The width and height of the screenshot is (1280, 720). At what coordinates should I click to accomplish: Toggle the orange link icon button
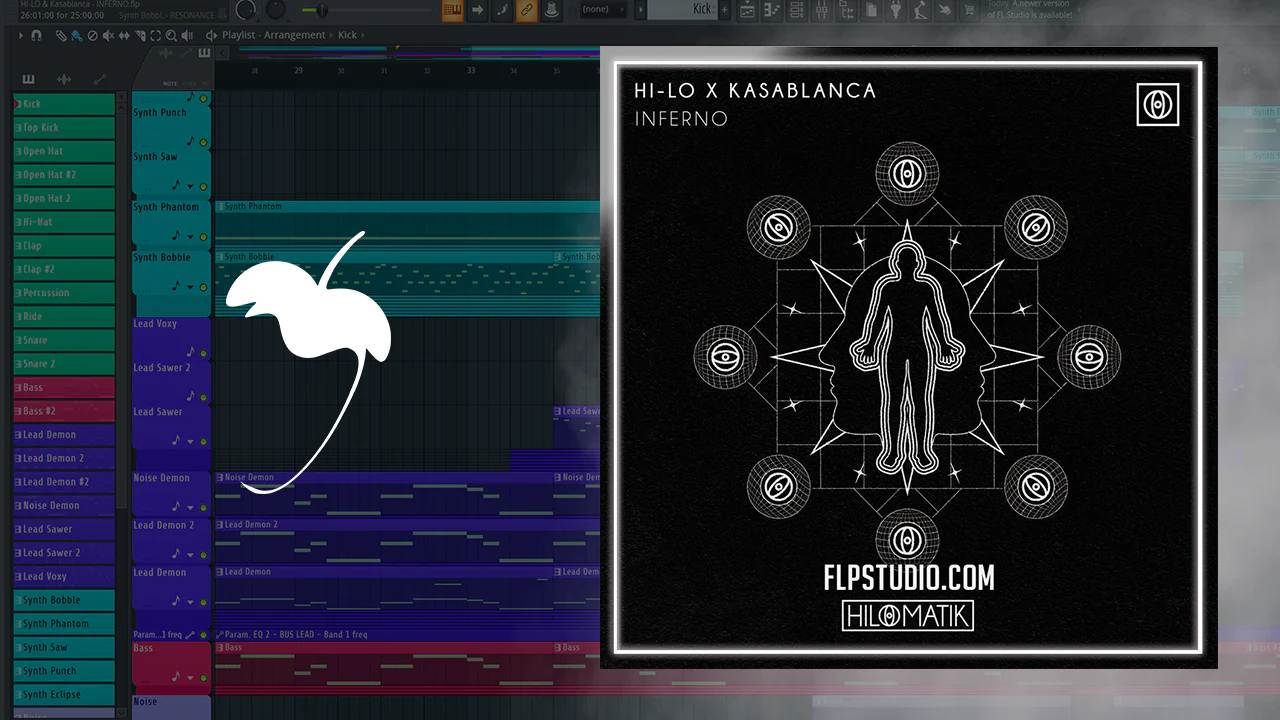point(526,10)
